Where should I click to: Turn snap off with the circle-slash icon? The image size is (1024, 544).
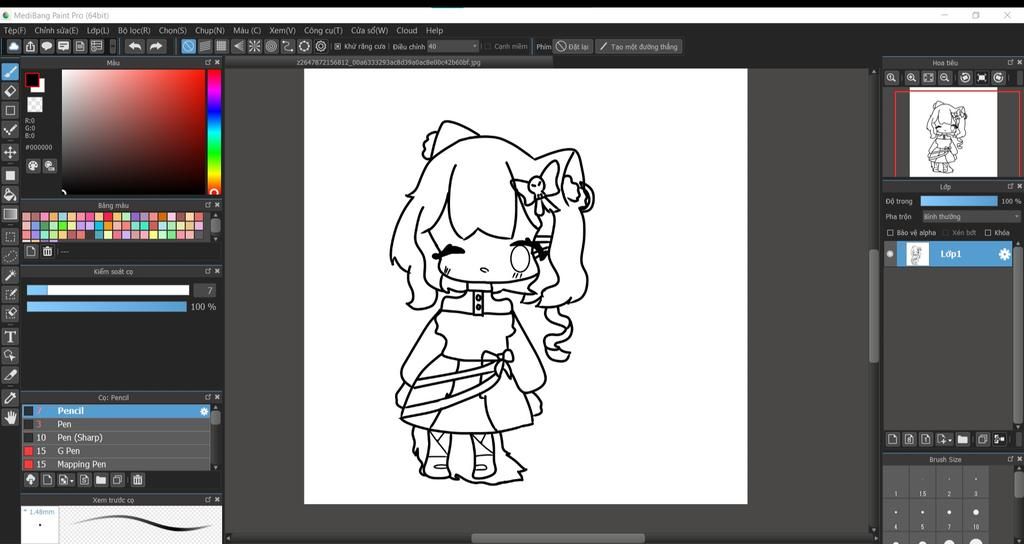pyautogui.click(x=188, y=46)
